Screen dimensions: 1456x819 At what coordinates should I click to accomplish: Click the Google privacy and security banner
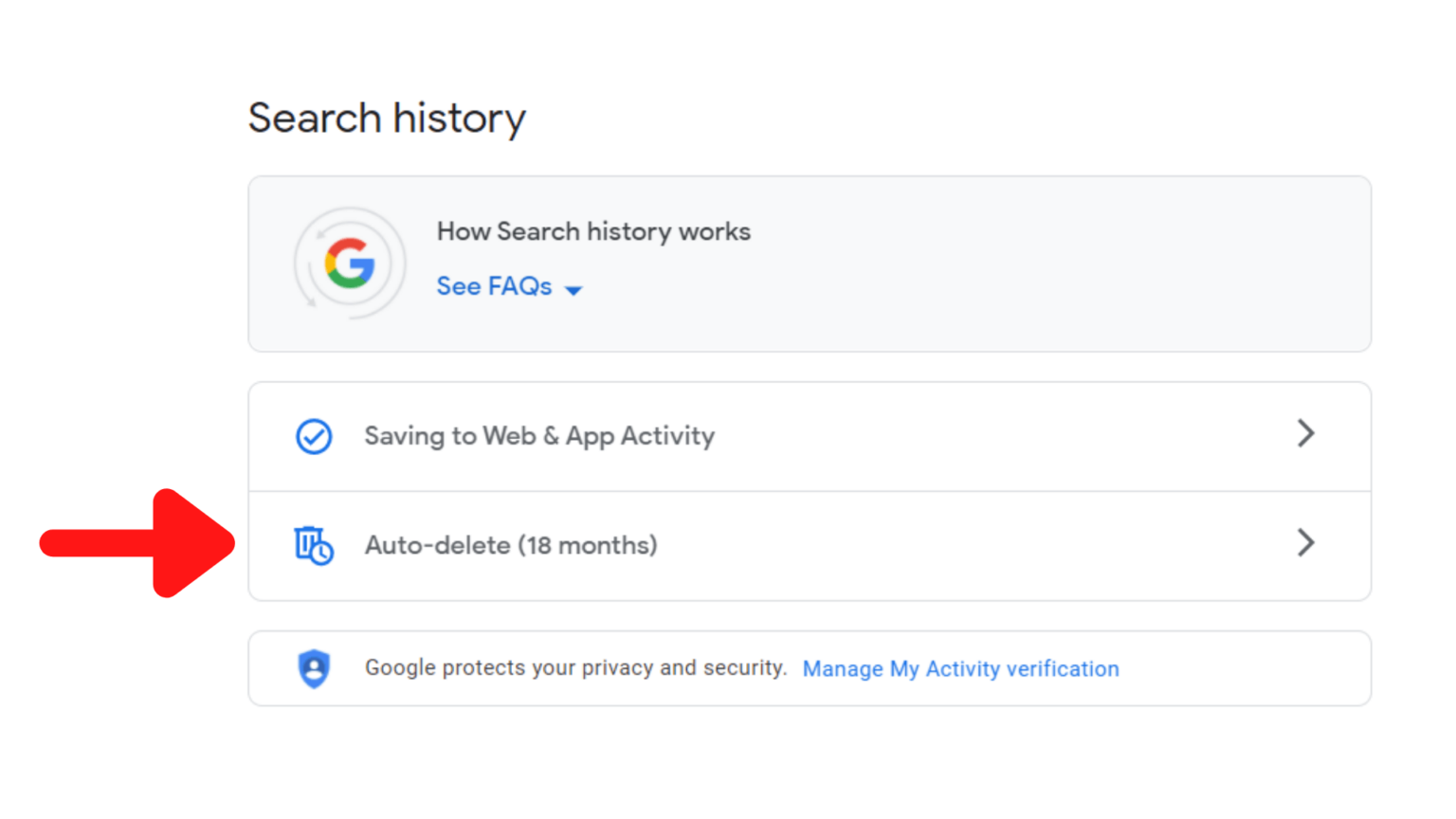click(809, 667)
